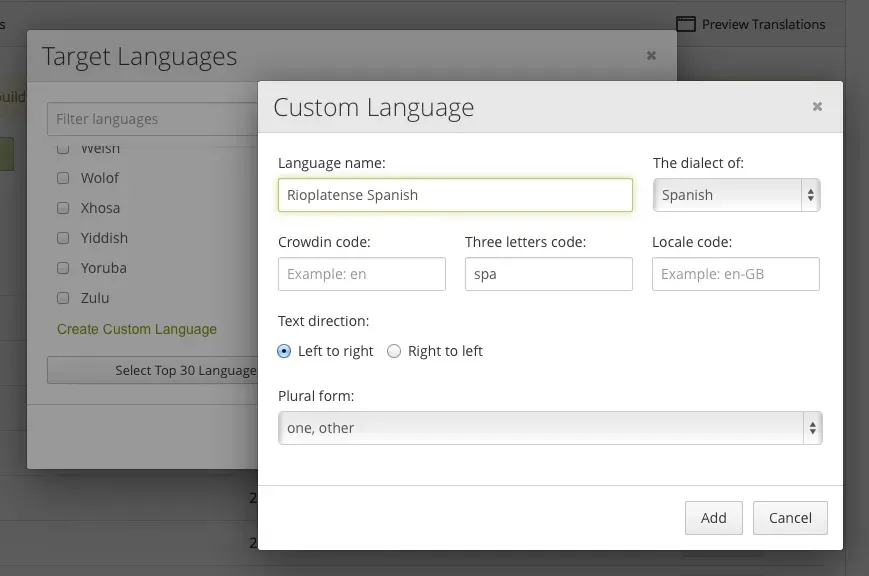Check the Welsh language checkbox
Viewport: 869px width, 576px height.
(x=62, y=147)
